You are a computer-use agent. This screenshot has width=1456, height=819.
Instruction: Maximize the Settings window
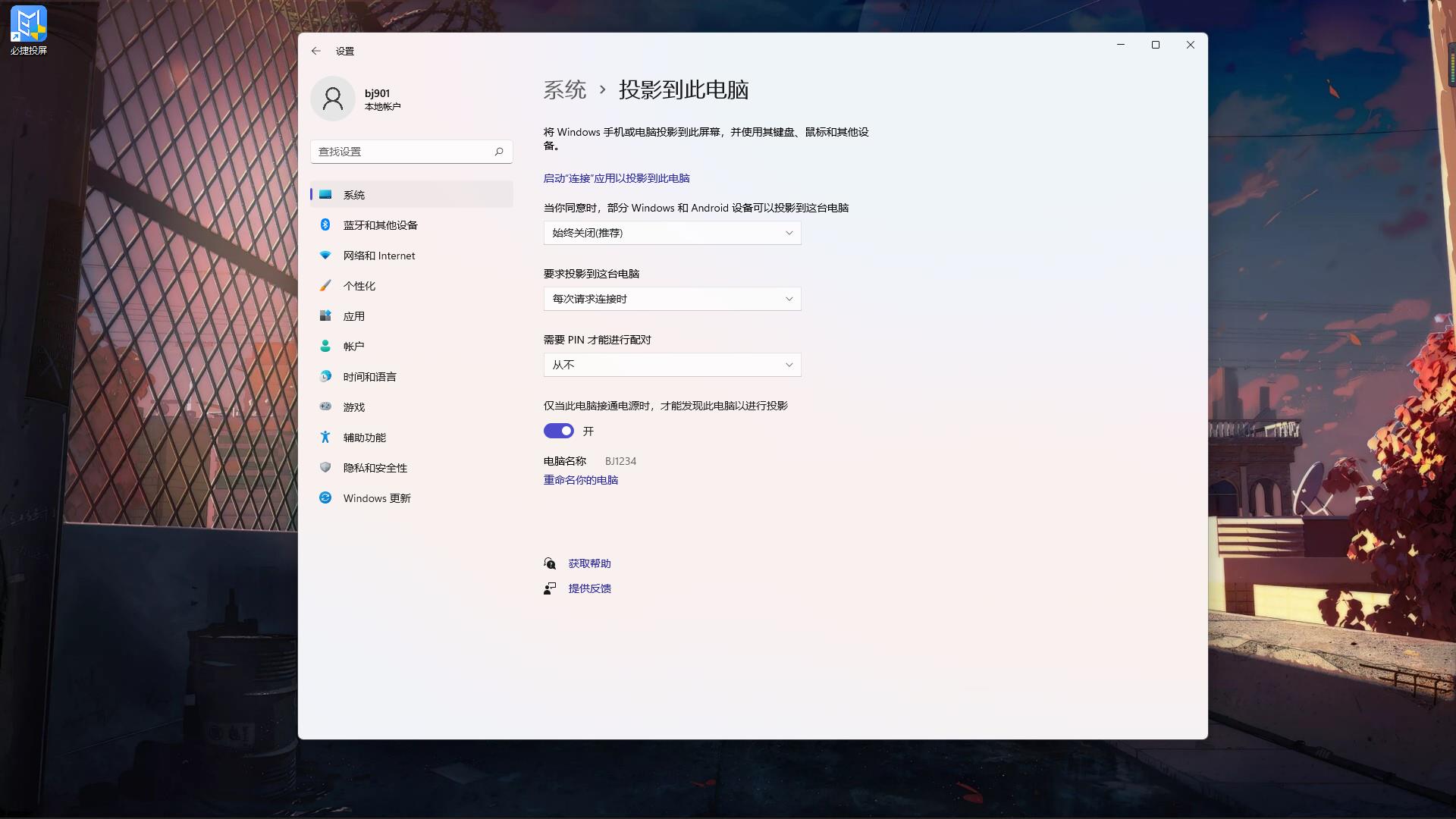[x=1156, y=45]
